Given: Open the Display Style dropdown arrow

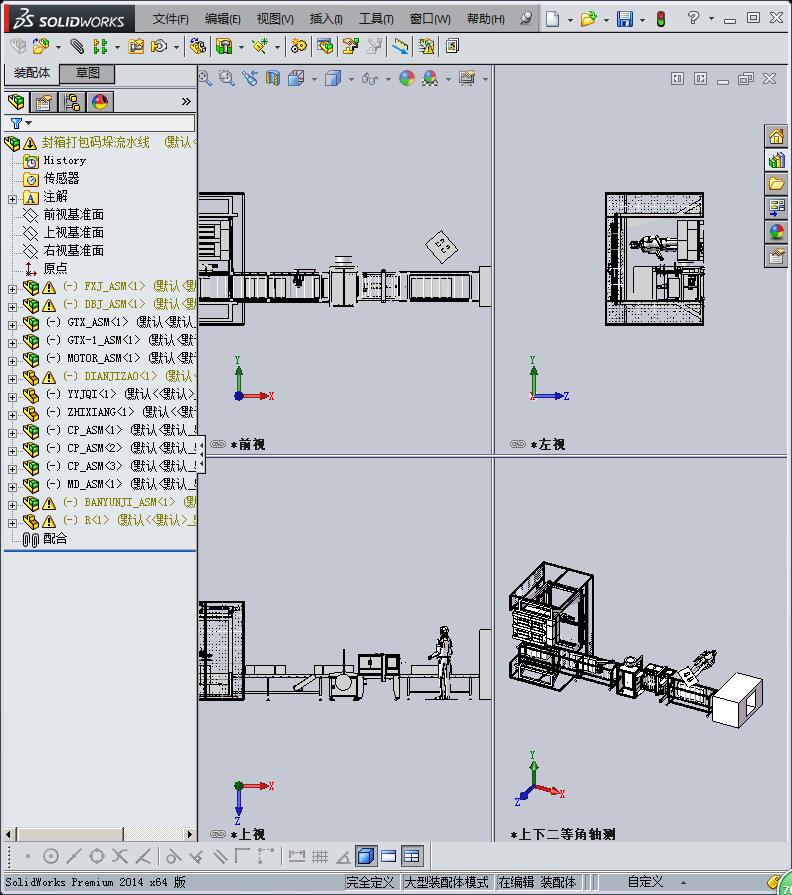Looking at the screenshot, I should pos(351,79).
